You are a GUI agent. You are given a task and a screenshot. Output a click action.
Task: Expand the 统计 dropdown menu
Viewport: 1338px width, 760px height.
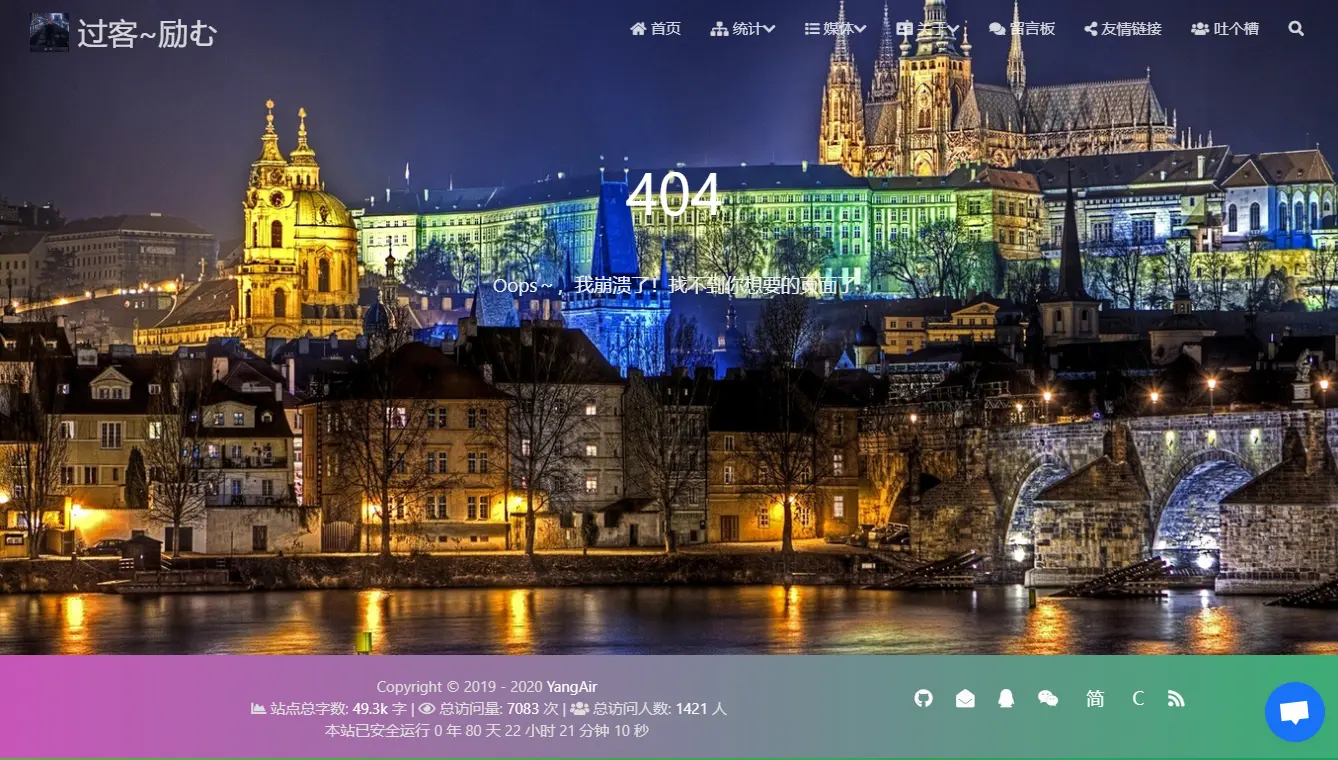(x=743, y=29)
